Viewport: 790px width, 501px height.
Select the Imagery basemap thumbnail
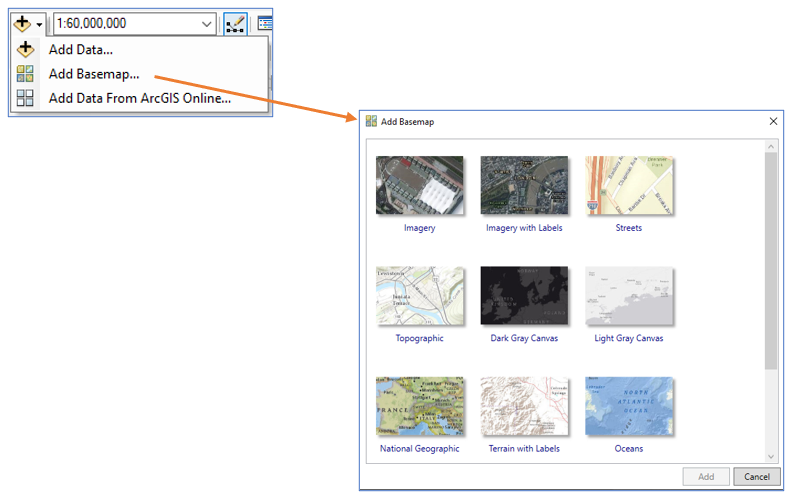(420, 185)
